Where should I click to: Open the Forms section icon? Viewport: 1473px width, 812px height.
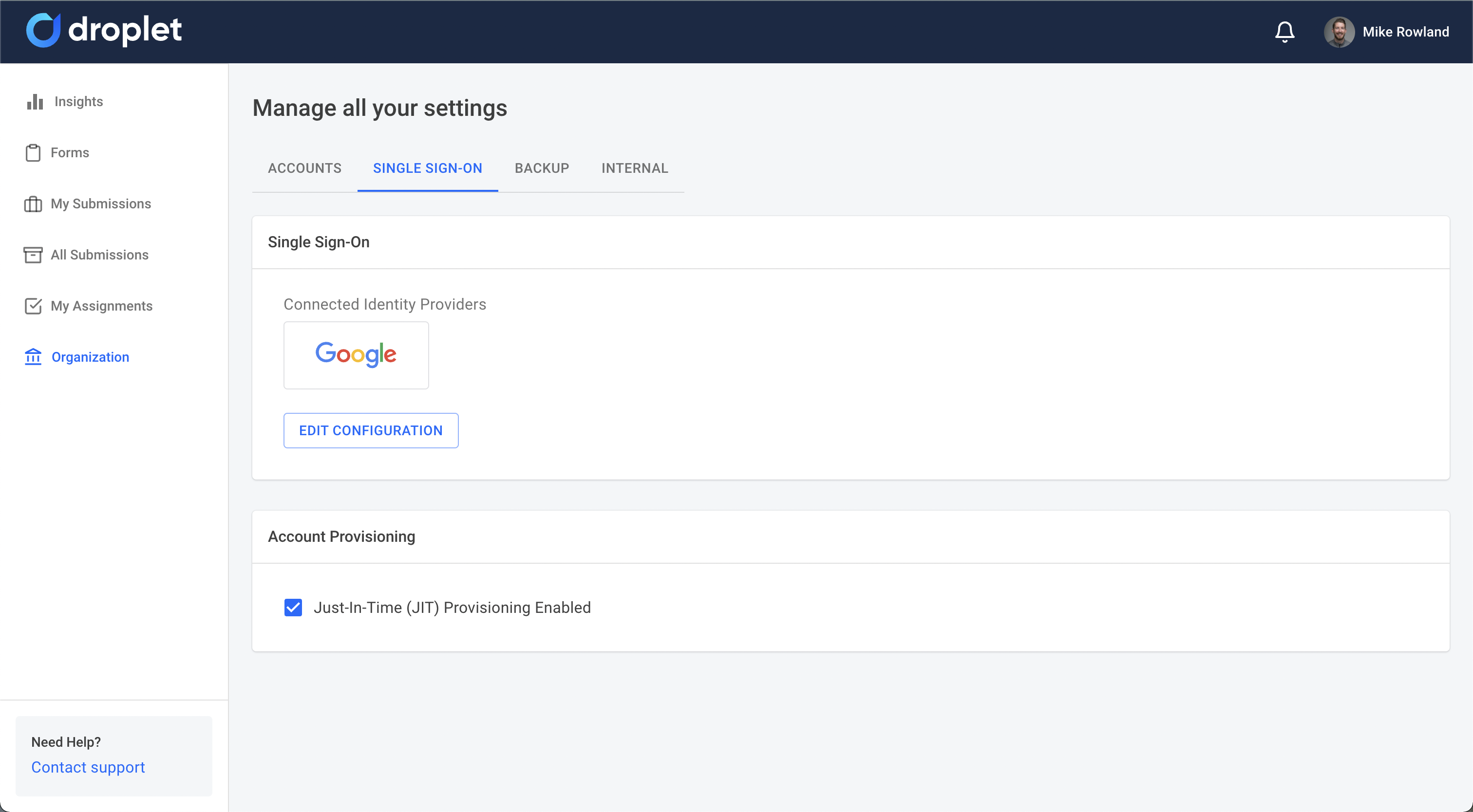tap(34, 152)
